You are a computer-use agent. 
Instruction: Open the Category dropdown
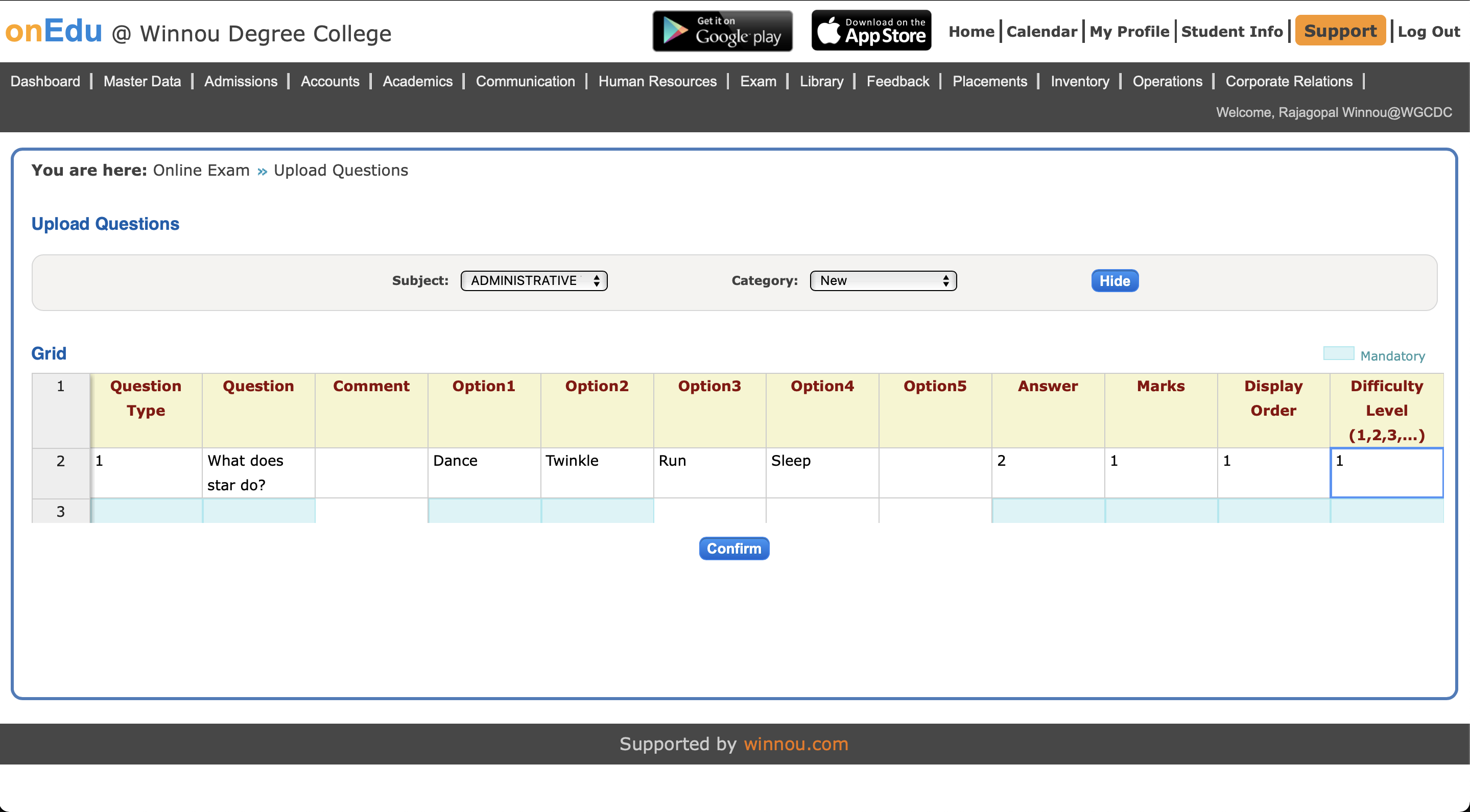[883, 281]
